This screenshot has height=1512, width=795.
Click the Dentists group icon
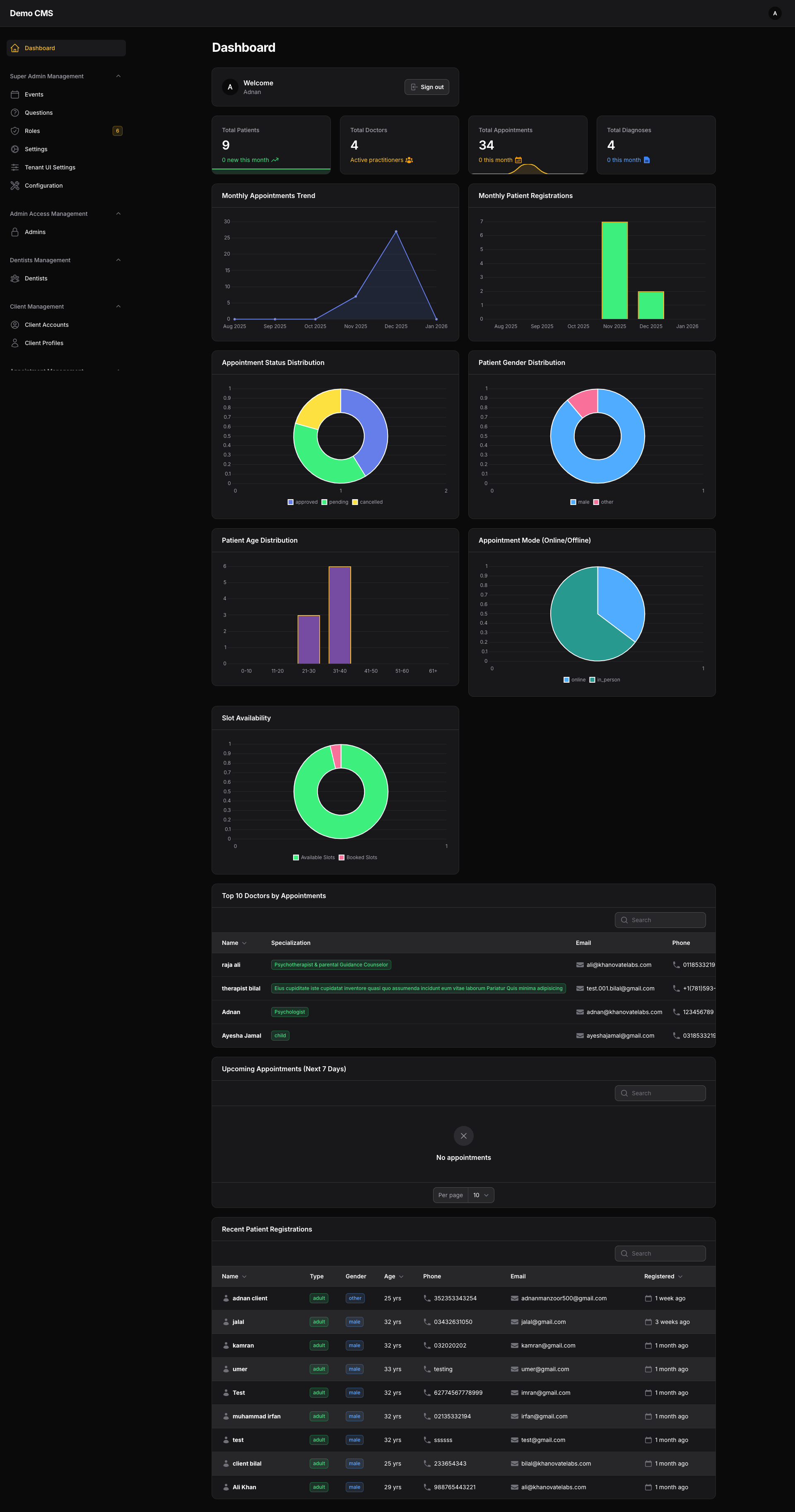[x=15, y=278]
